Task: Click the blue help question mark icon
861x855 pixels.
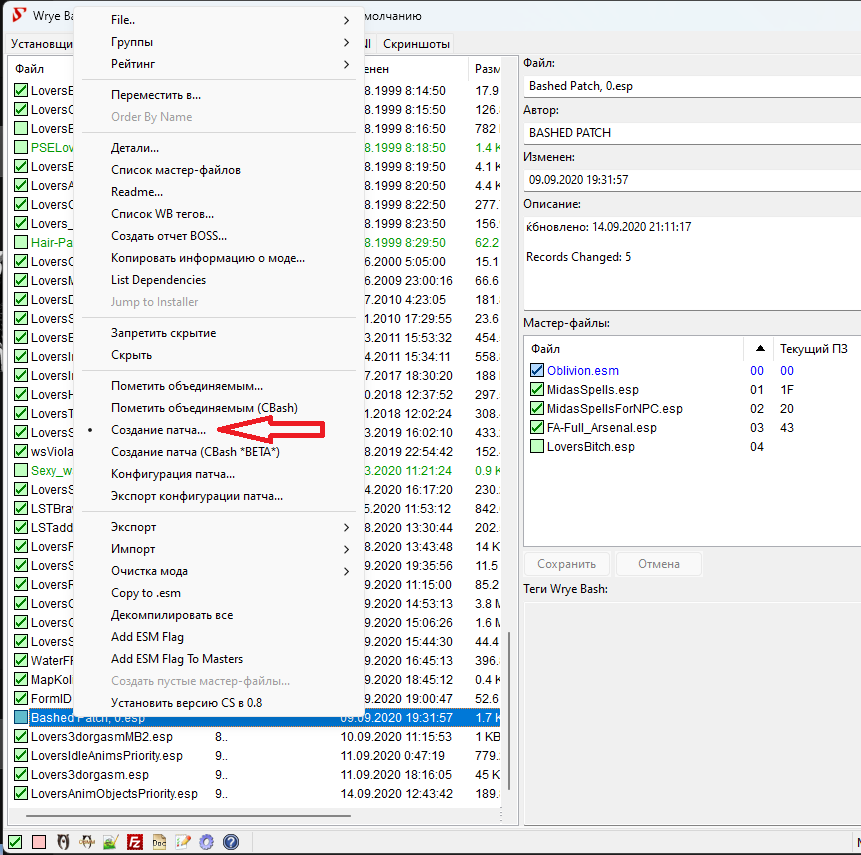Action: point(231,842)
